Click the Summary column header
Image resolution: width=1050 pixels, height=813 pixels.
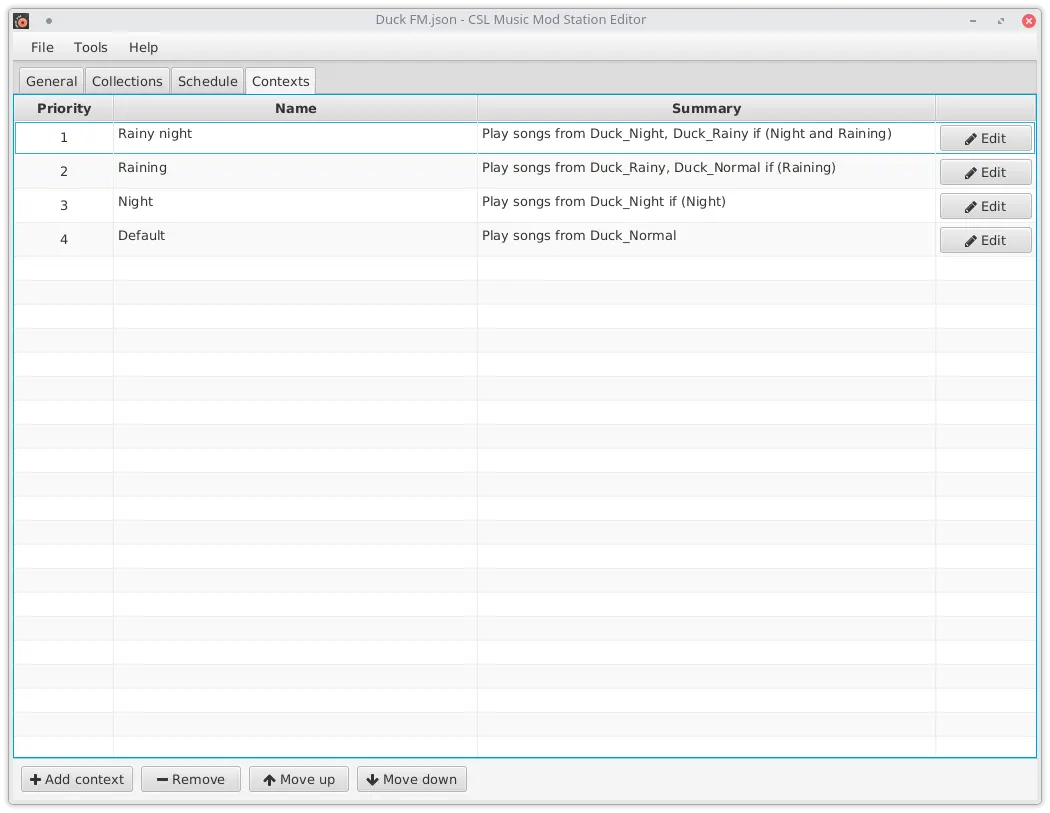tap(706, 108)
